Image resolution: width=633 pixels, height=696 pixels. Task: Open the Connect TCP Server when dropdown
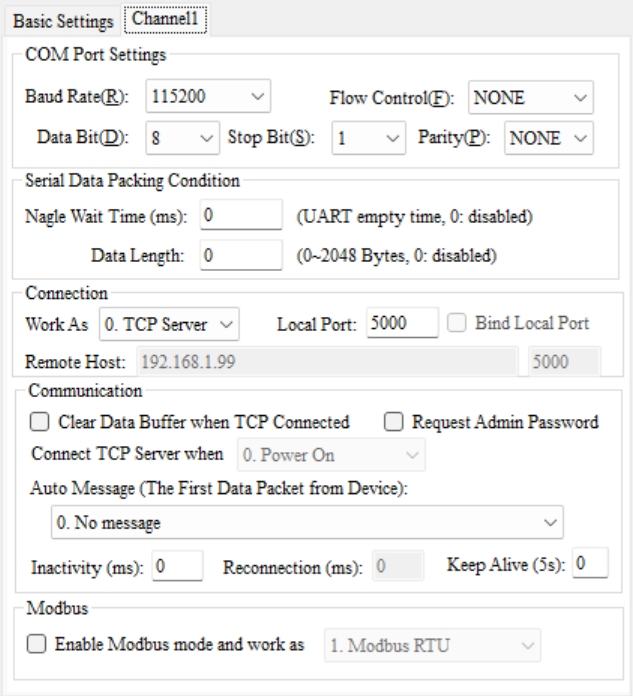(x=330, y=455)
